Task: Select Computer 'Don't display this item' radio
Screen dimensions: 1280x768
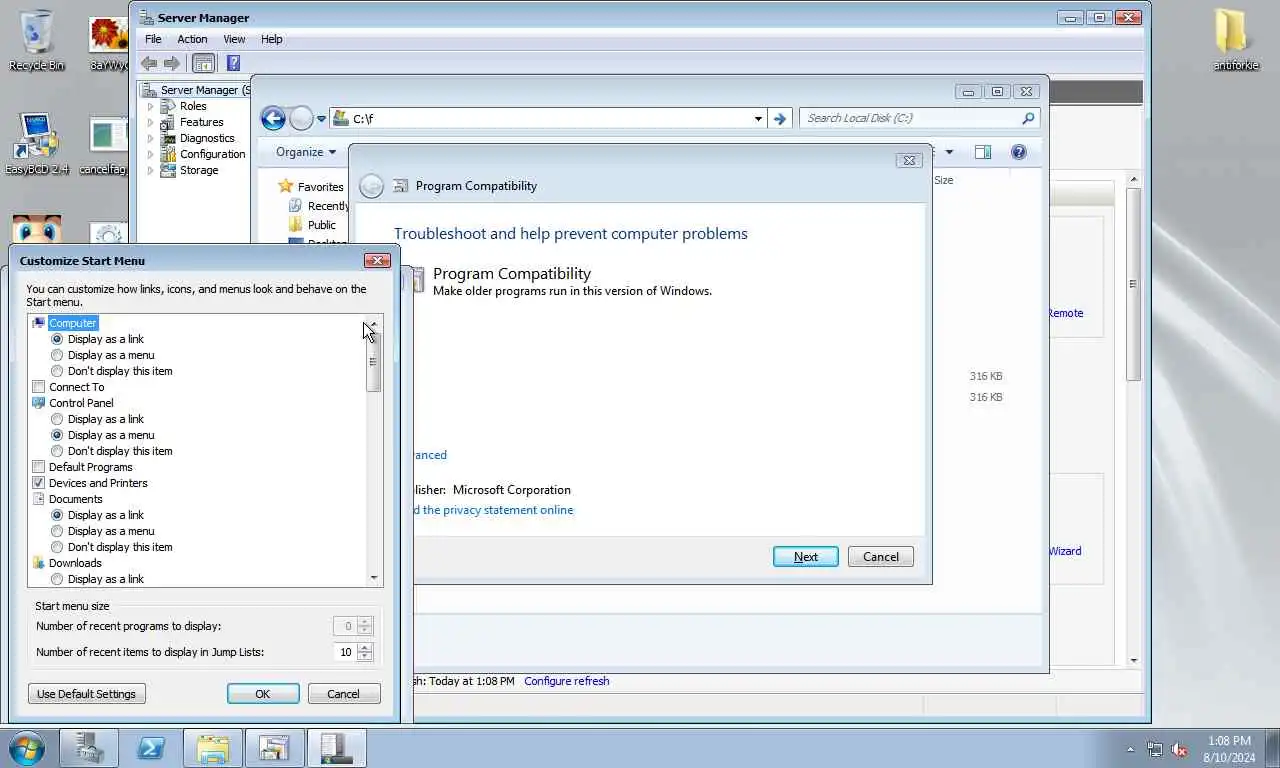Action: (57, 371)
